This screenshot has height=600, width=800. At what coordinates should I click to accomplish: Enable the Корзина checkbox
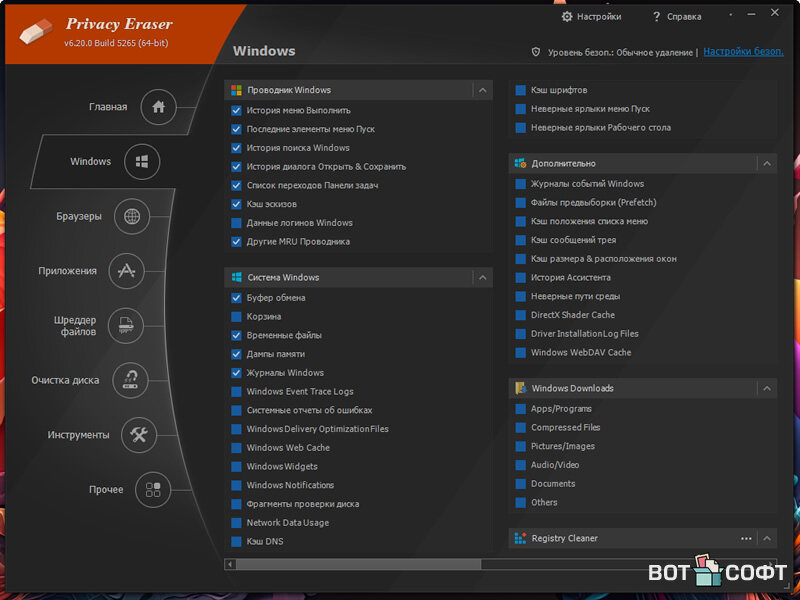237,317
